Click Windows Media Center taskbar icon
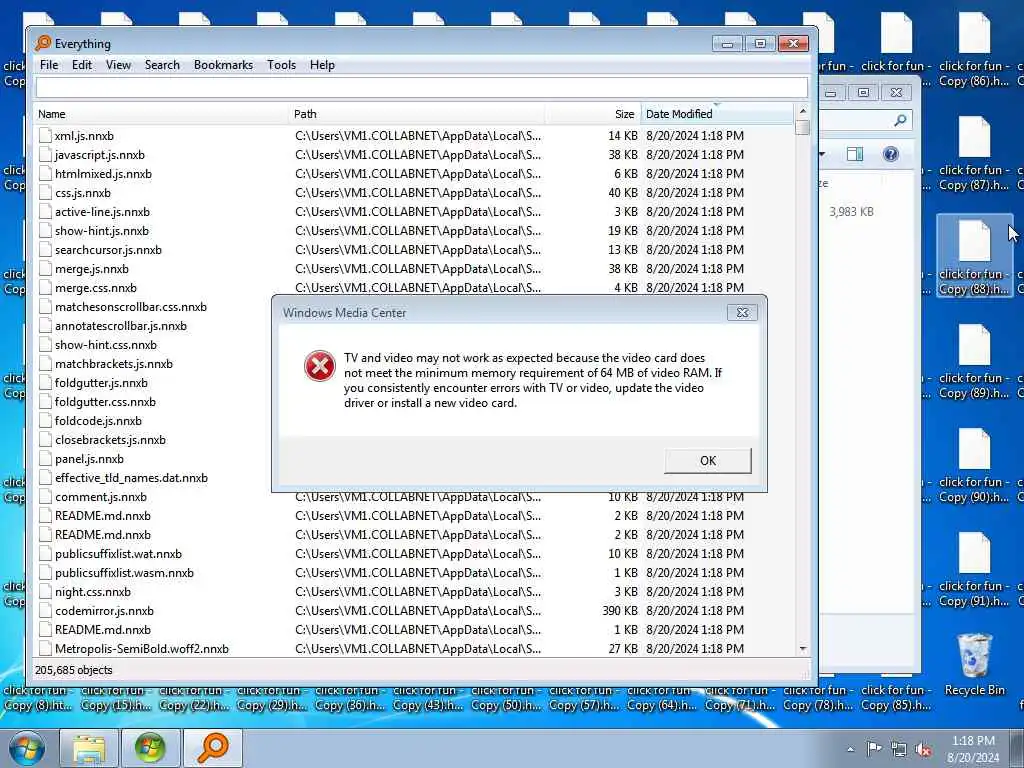 point(150,748)
